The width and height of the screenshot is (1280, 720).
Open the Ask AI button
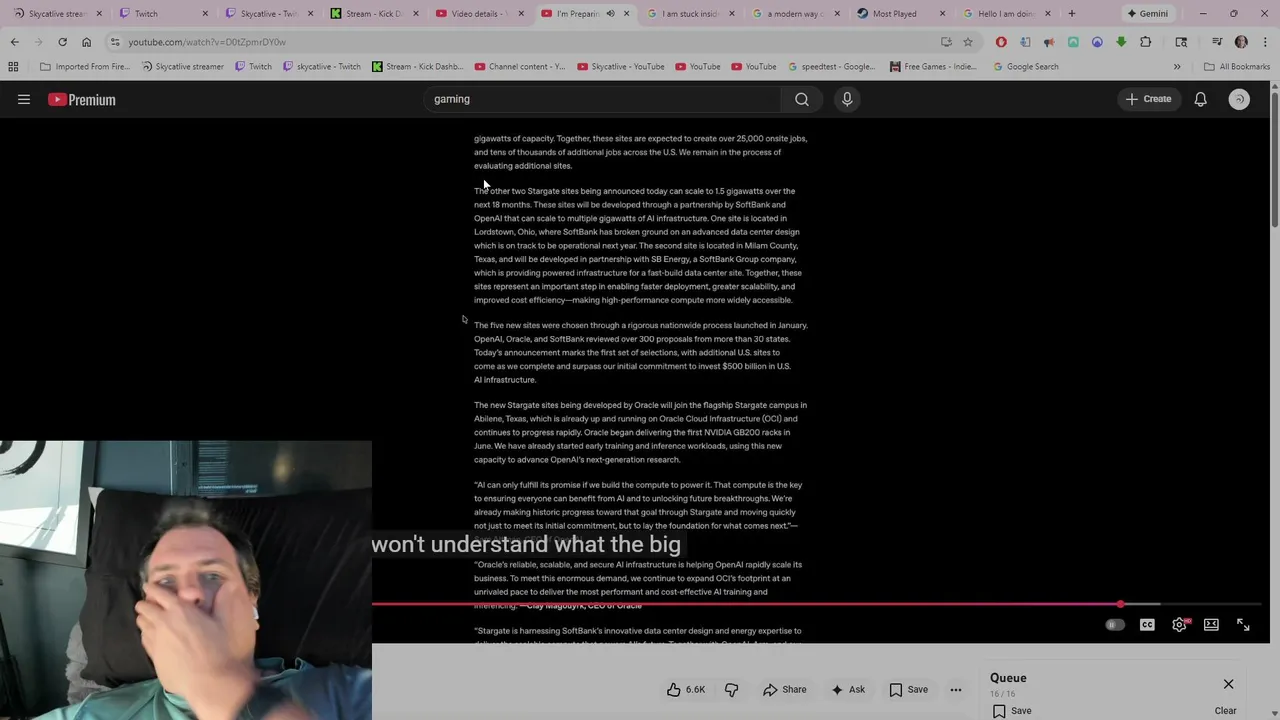tap(847, 689)
